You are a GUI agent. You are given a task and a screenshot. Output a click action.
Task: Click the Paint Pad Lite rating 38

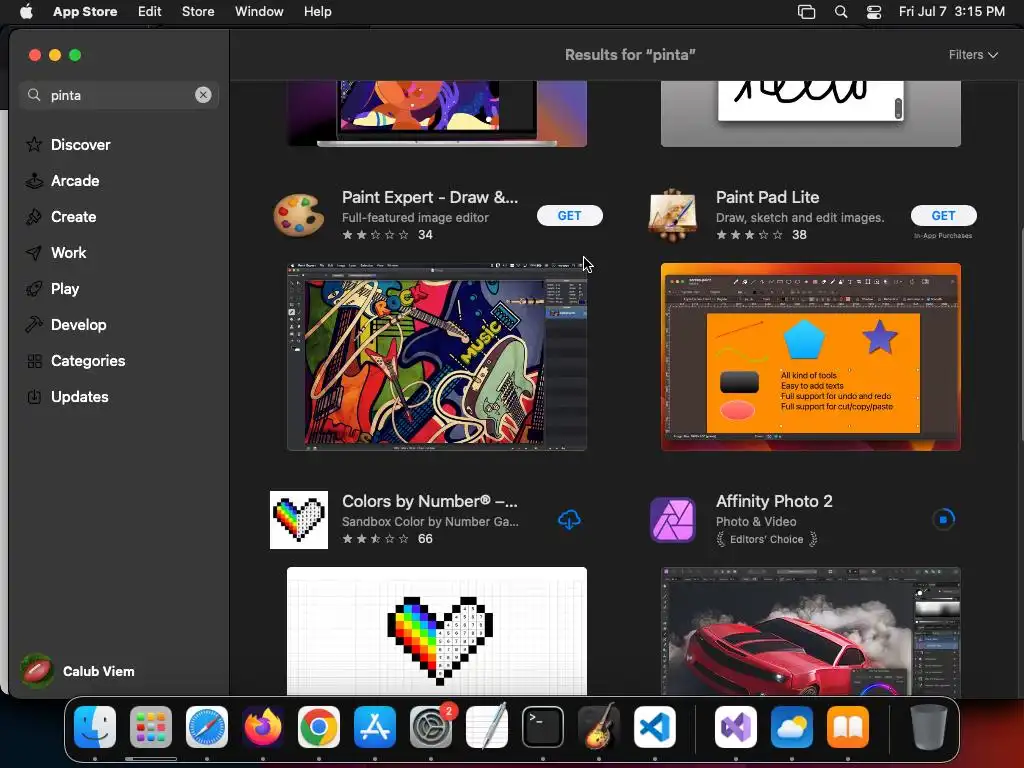click(x=799, y=234)
